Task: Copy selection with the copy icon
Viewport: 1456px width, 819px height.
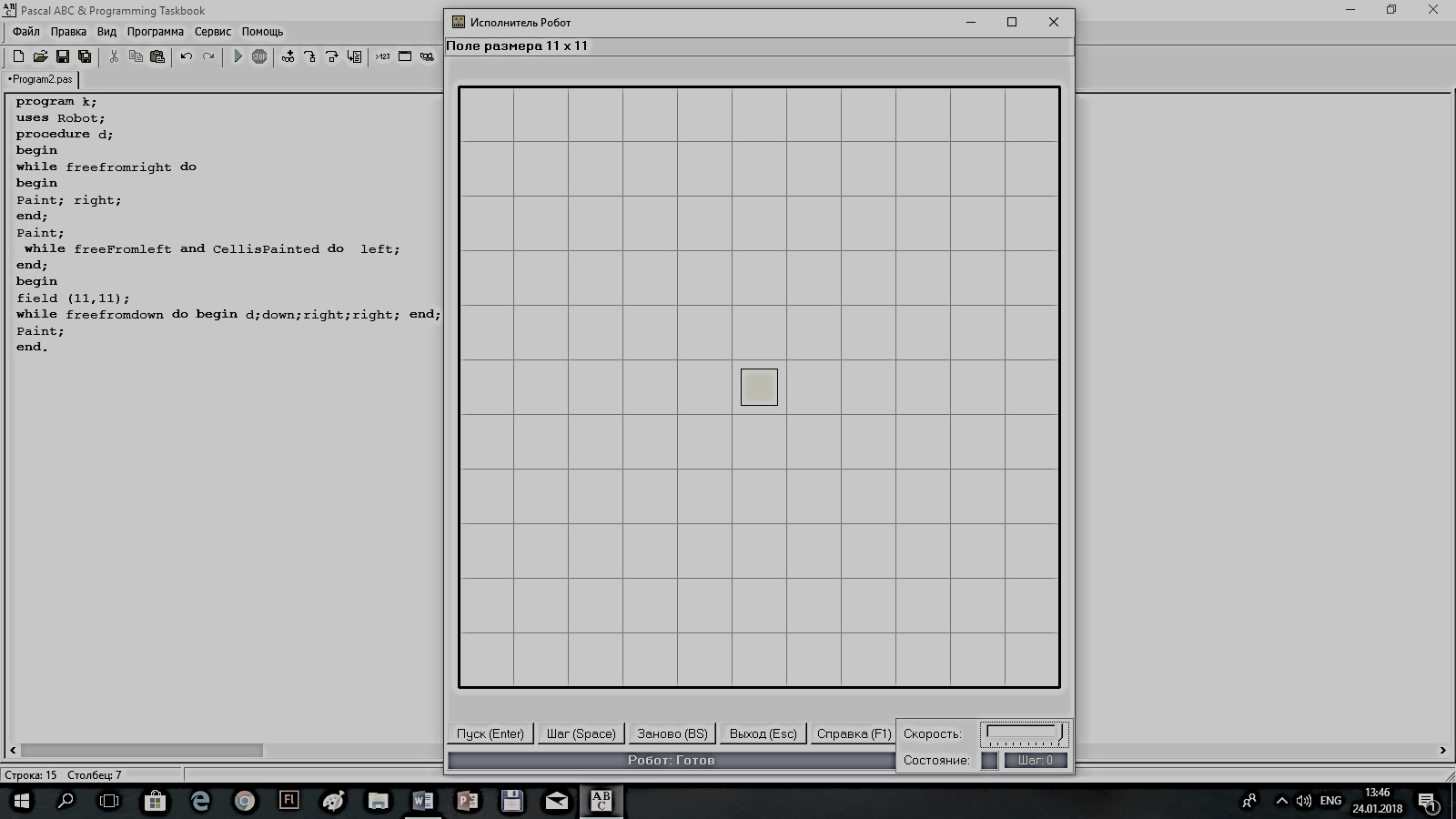Action: click(136, 56)
